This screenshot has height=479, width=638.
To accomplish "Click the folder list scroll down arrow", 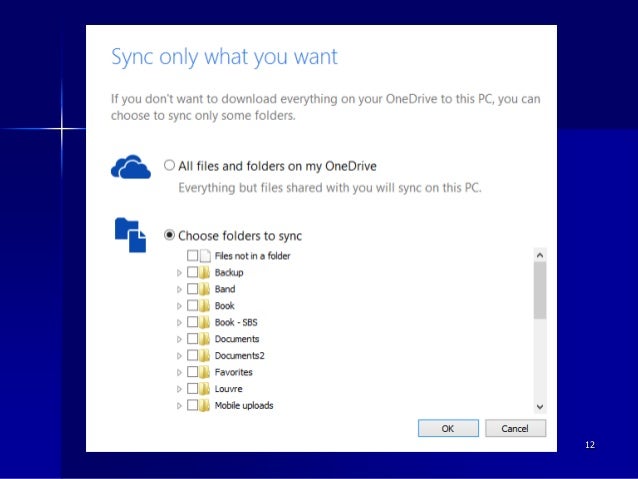I will tap(540, 407).
